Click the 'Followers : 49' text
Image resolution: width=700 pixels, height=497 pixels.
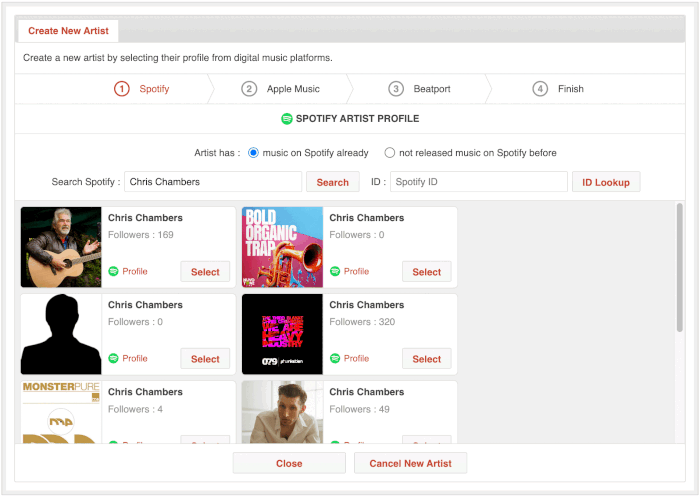[359, 409]
